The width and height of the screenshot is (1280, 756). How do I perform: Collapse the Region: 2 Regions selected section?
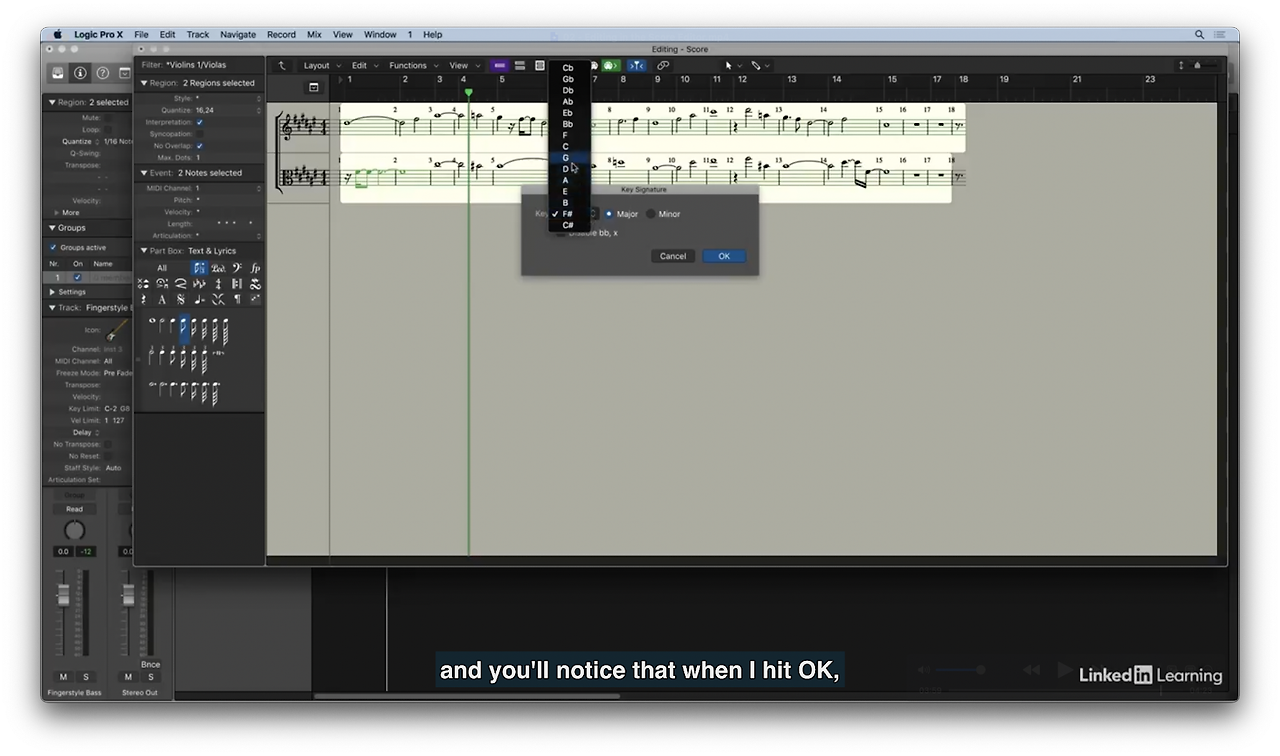[144, 83]
